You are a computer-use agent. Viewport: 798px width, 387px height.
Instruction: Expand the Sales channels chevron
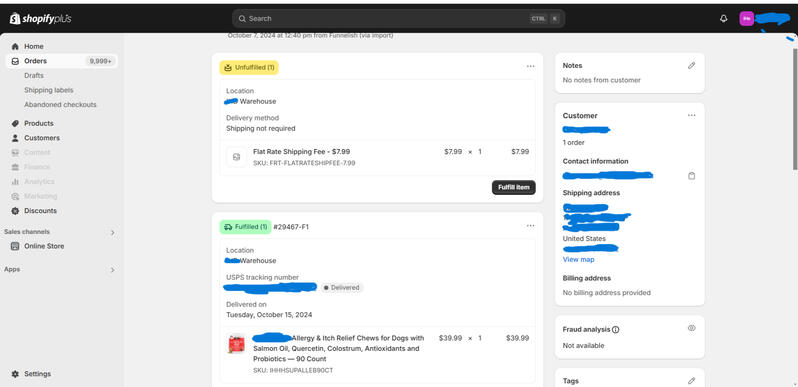[x=112, y=233]
